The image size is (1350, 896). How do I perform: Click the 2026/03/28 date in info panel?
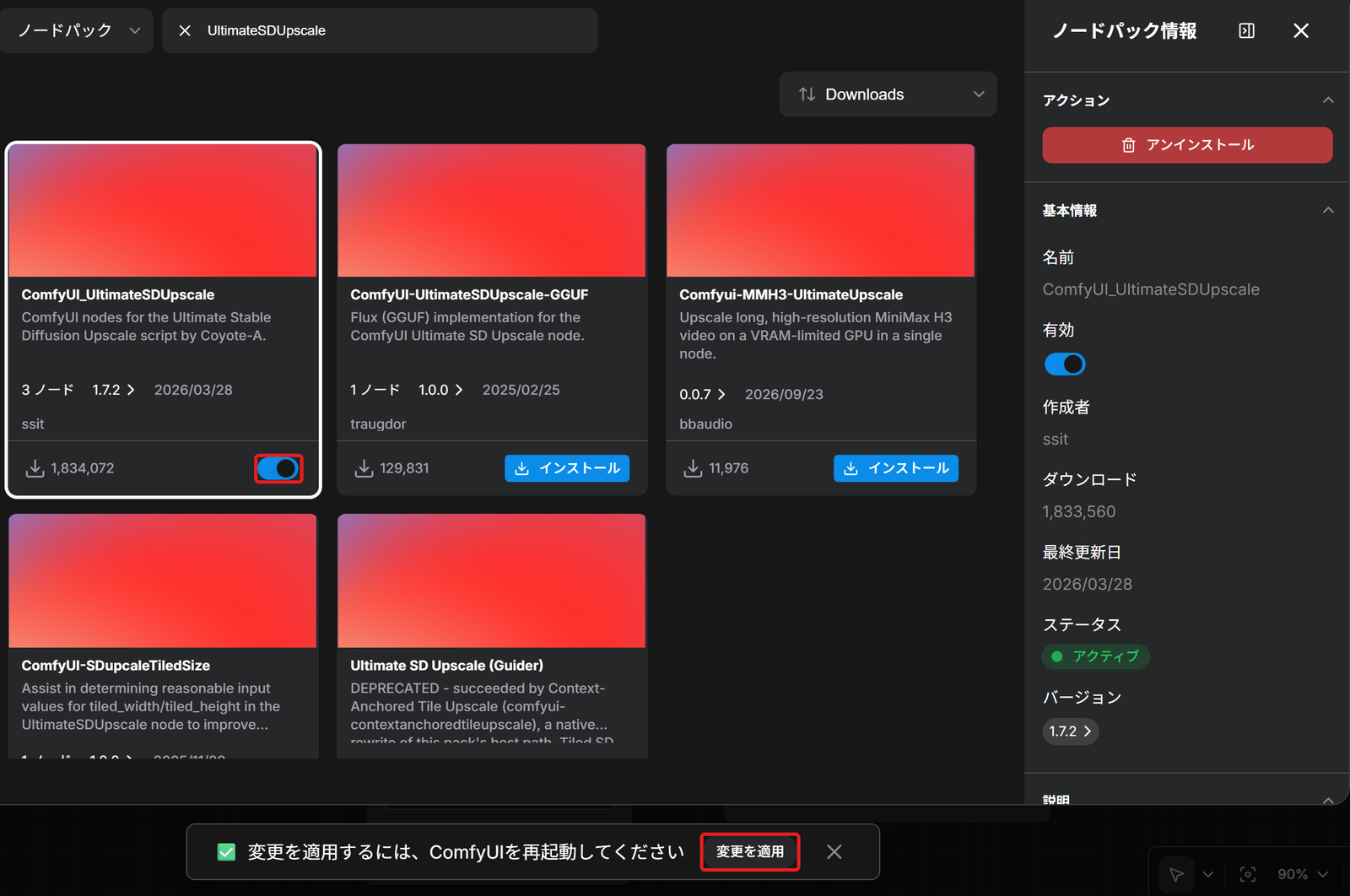1088,585
